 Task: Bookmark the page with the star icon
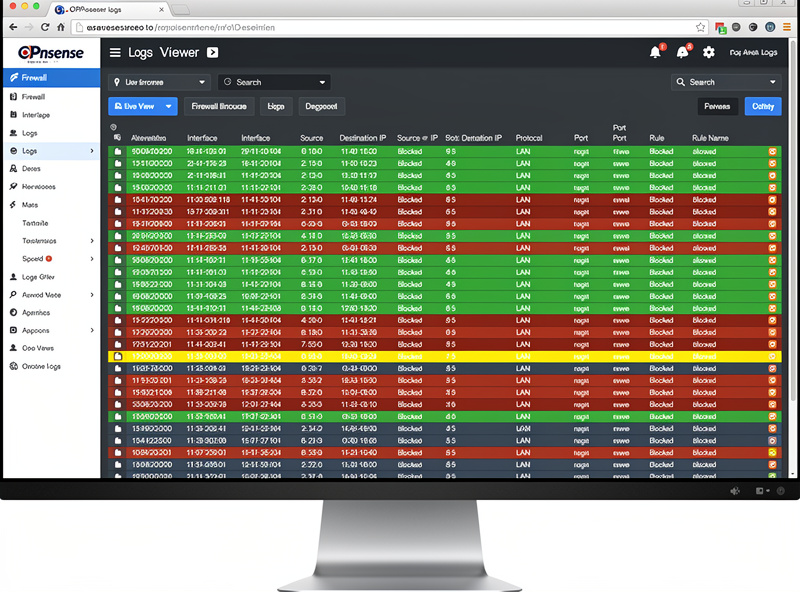point(701,27)
